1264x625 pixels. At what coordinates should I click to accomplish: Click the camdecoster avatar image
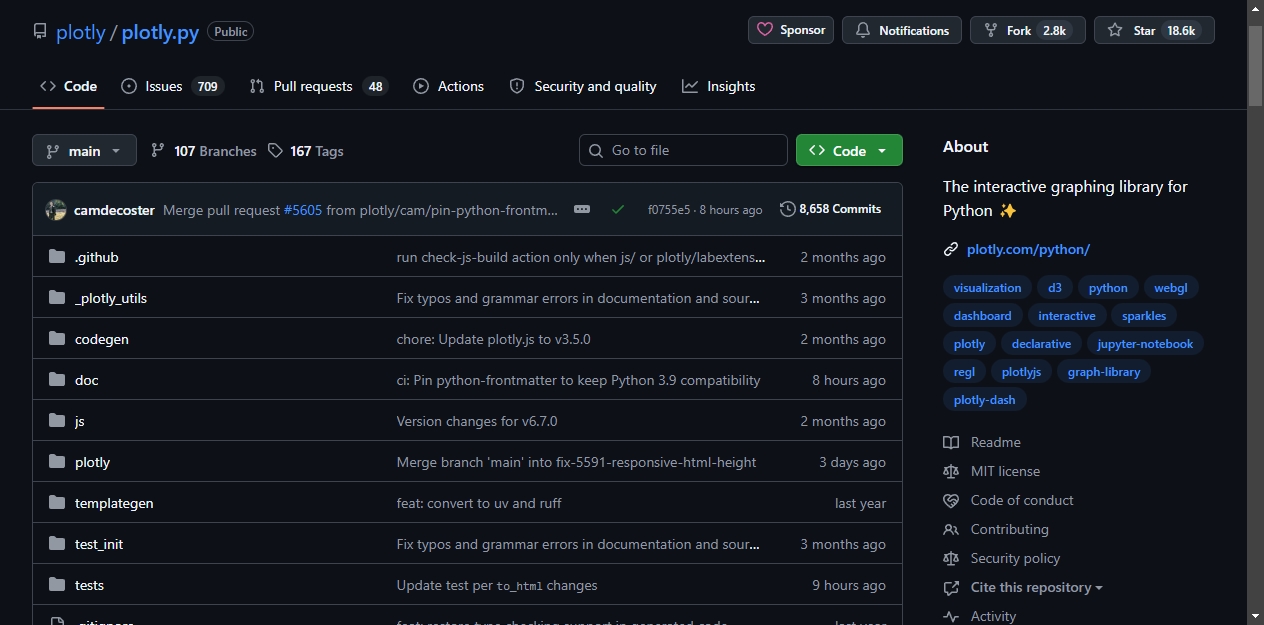tap(56, 210)
